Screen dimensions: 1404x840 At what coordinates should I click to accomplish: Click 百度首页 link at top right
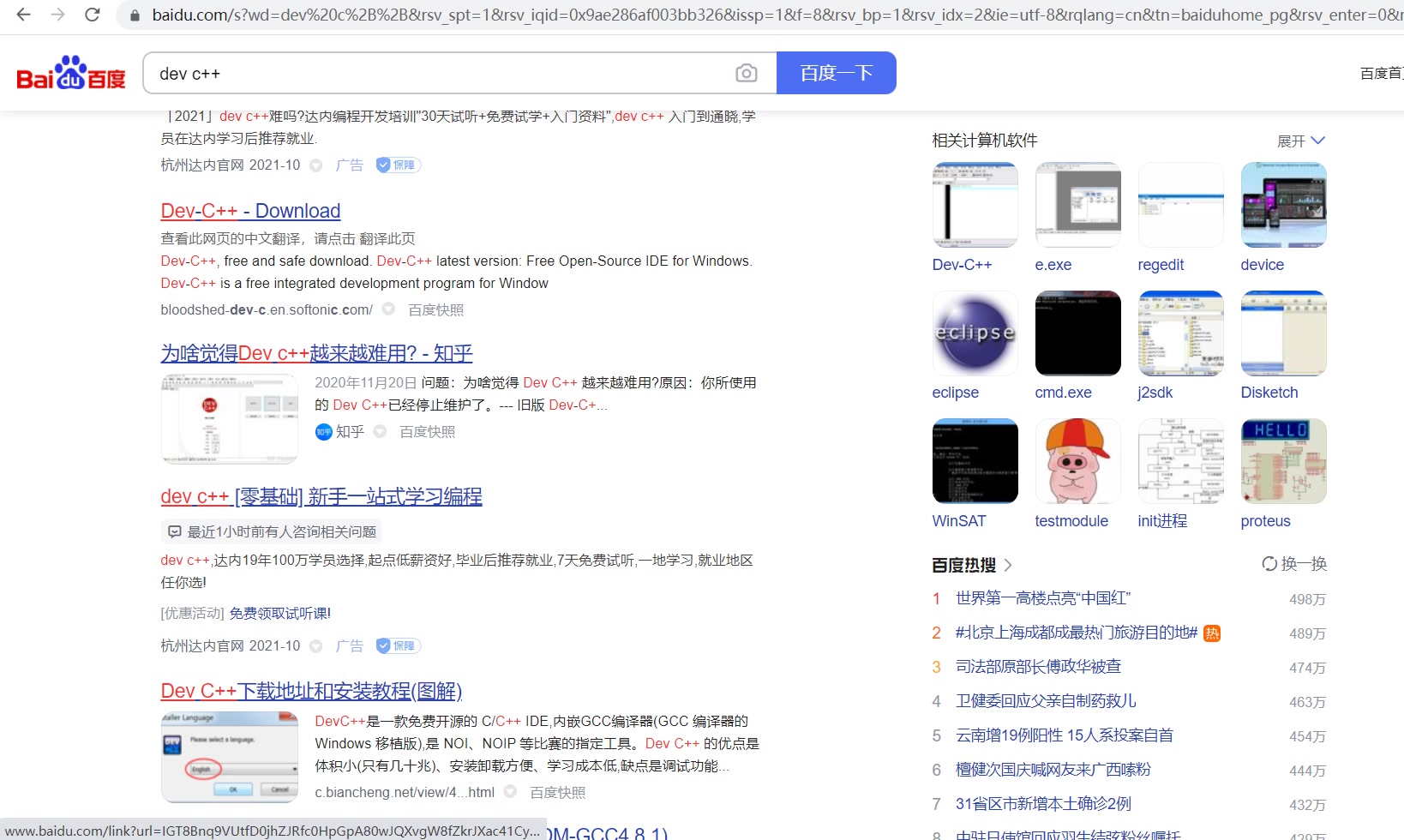pyautogui.click(x=1381, y=74)
